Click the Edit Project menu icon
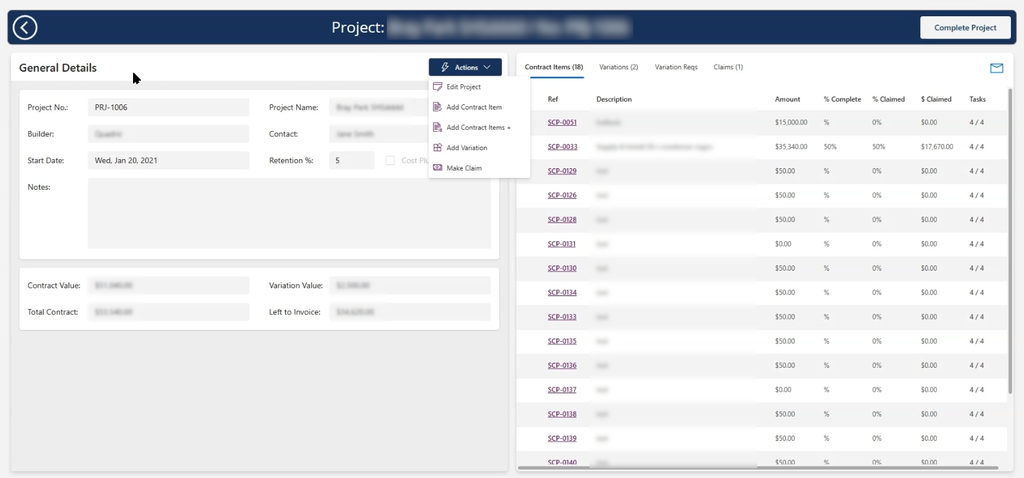1024x478 pixels. tap(438, 87)
